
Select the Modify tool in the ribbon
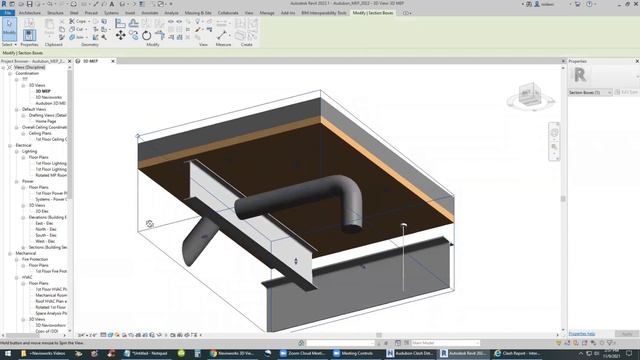tap(9, 29)
